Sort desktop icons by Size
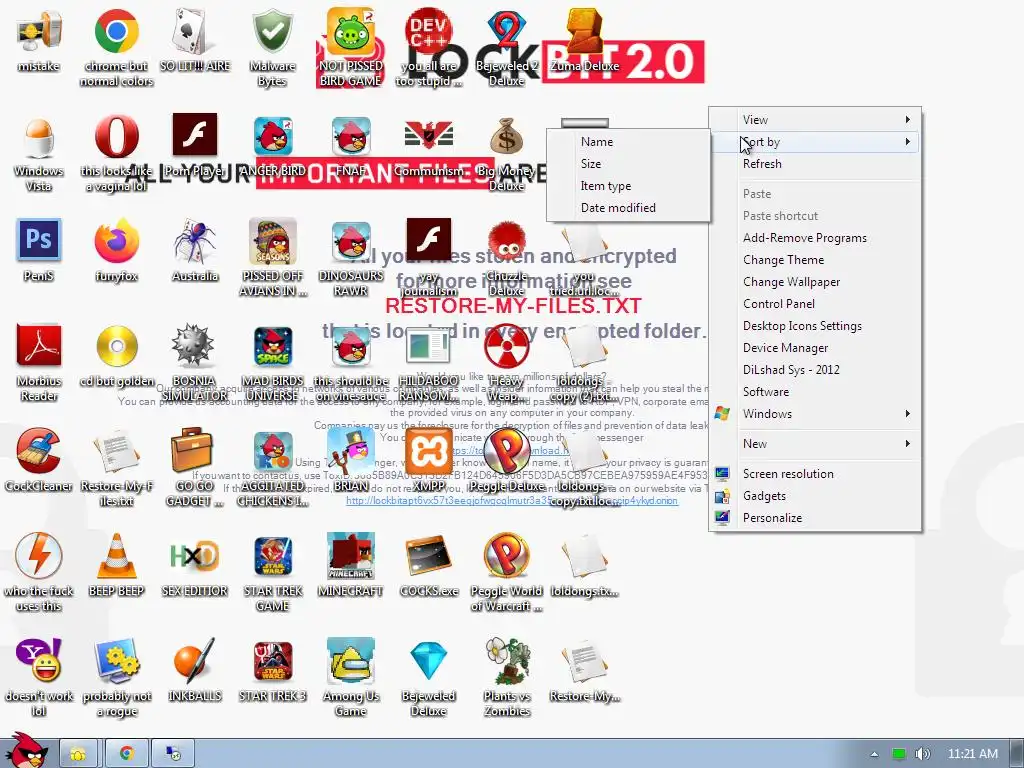This screenshot has width=1024, height=768. click(628, 164)
